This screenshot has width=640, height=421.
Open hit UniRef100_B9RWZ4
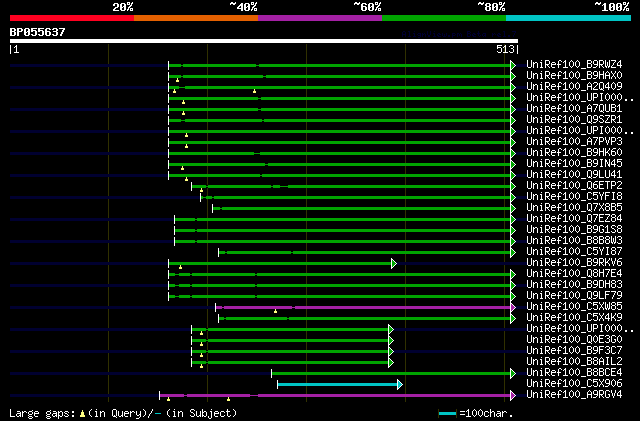574,64
